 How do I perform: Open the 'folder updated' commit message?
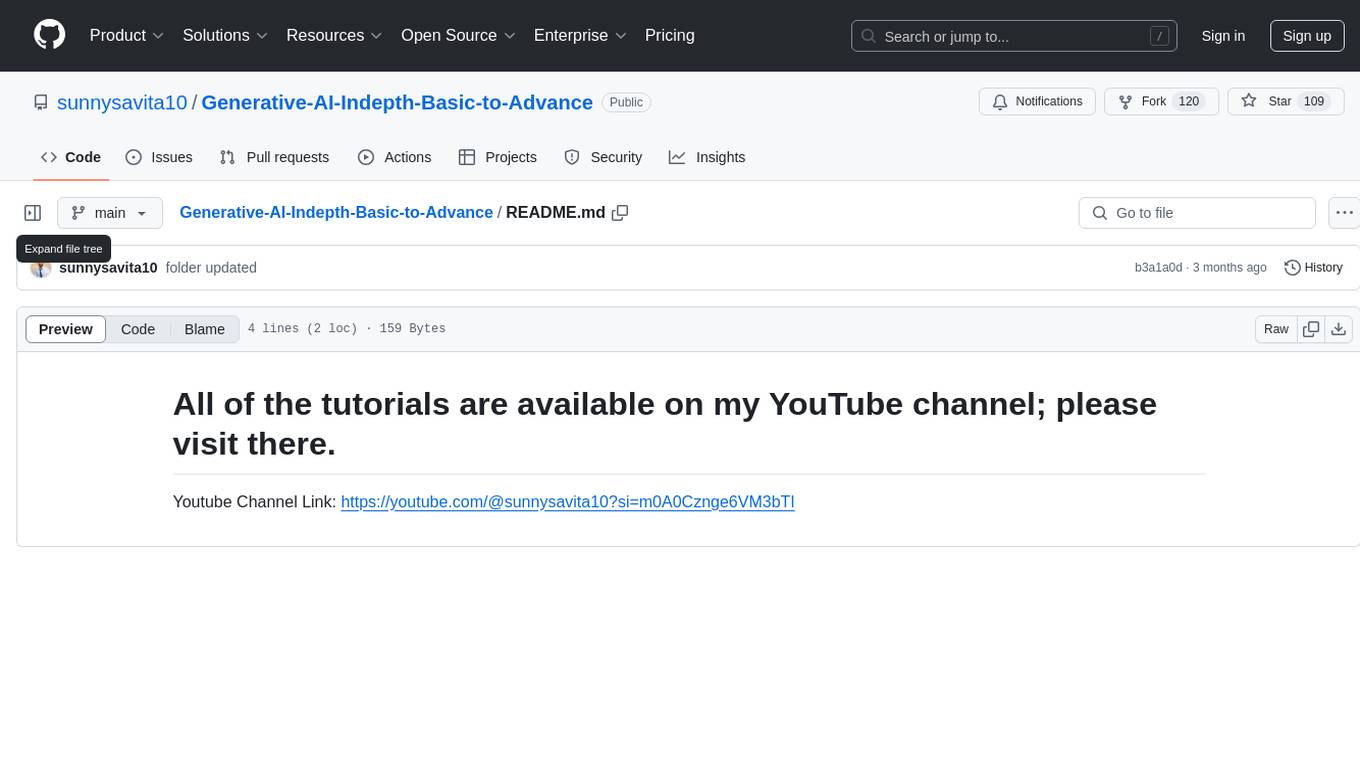click(211, 268)
